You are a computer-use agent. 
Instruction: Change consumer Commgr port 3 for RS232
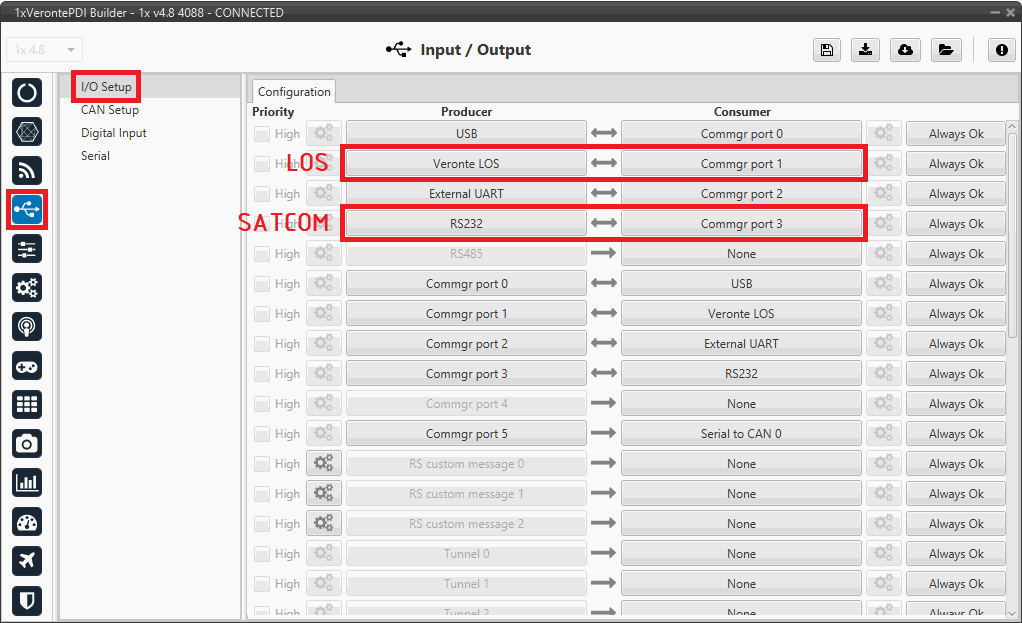coord(741,224)
